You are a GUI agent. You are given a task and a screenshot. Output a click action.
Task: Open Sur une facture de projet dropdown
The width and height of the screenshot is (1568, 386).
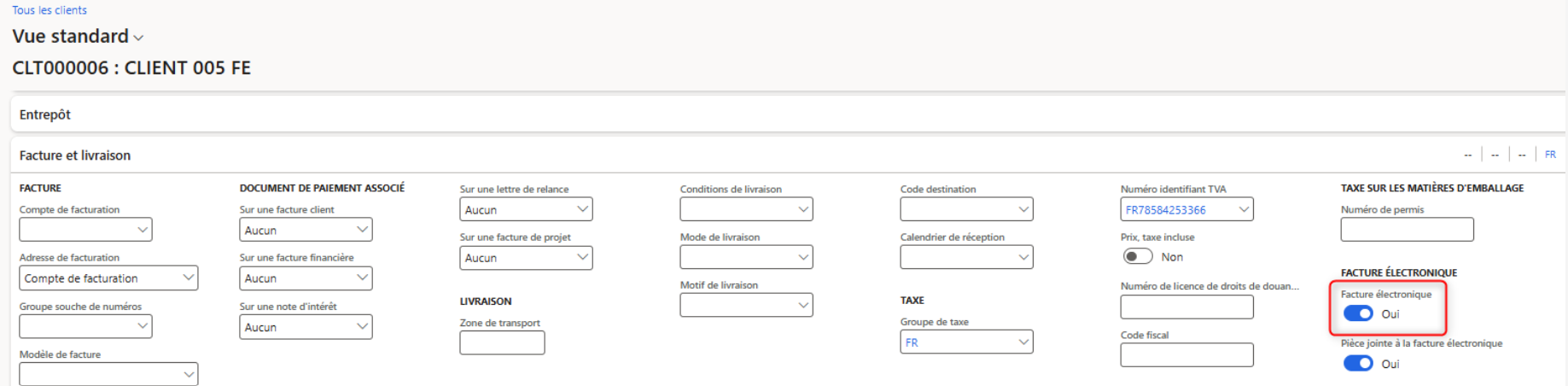click(526, 258)
